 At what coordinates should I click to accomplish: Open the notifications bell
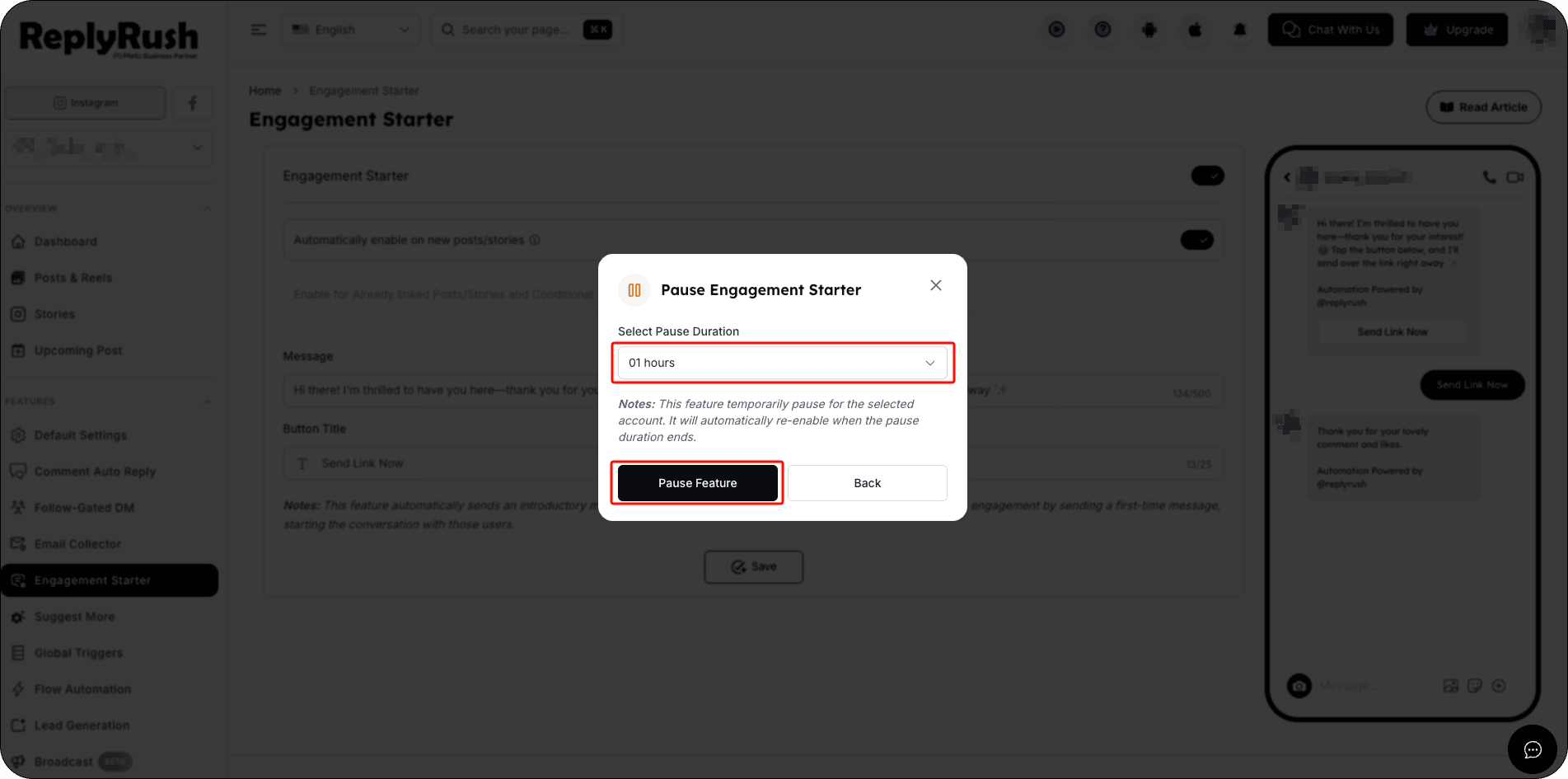click(x=1240, y=30)
